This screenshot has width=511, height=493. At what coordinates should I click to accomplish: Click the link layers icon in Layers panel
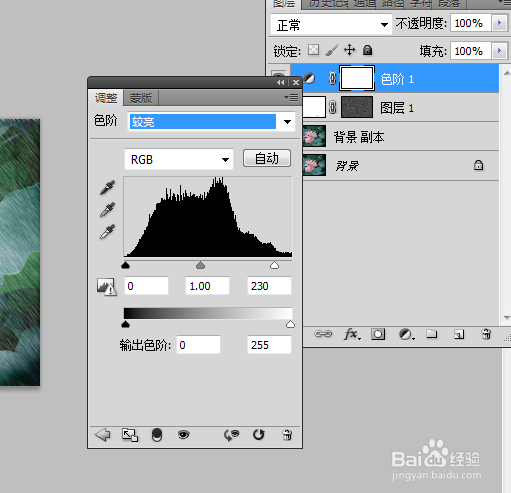323,334
